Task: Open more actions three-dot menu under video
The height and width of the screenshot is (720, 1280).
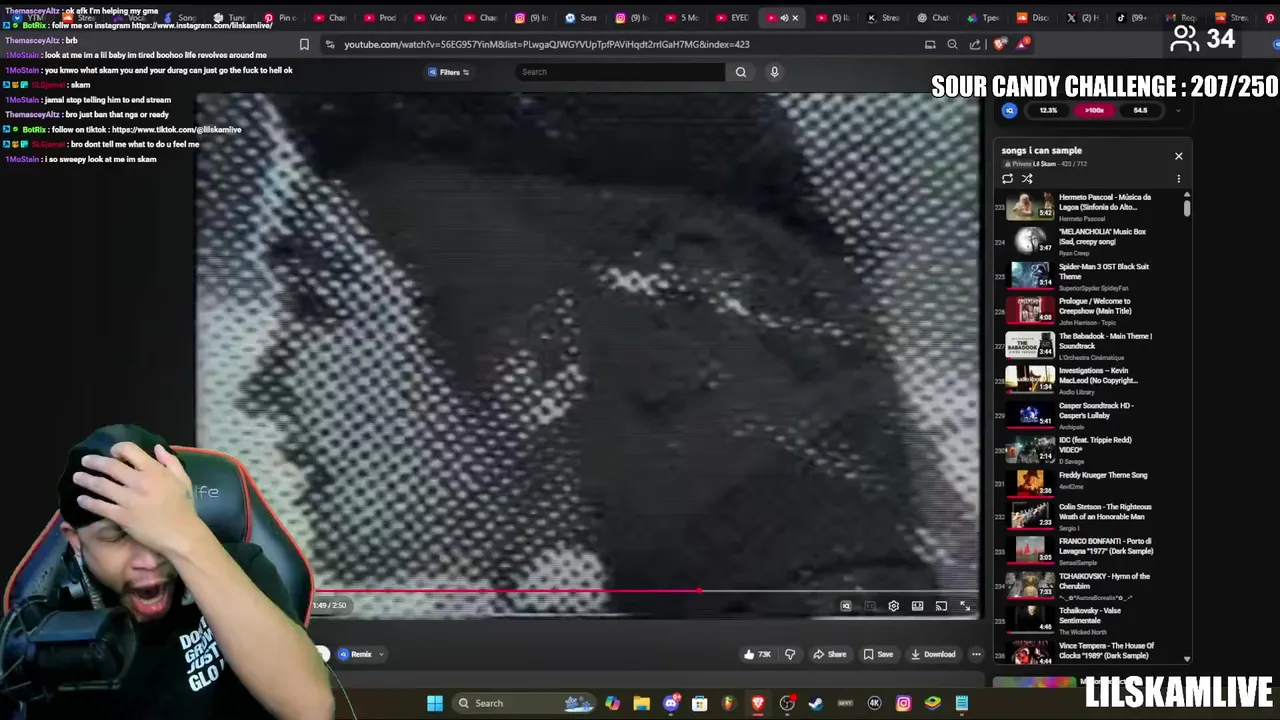Action: (x=976, y=654)
